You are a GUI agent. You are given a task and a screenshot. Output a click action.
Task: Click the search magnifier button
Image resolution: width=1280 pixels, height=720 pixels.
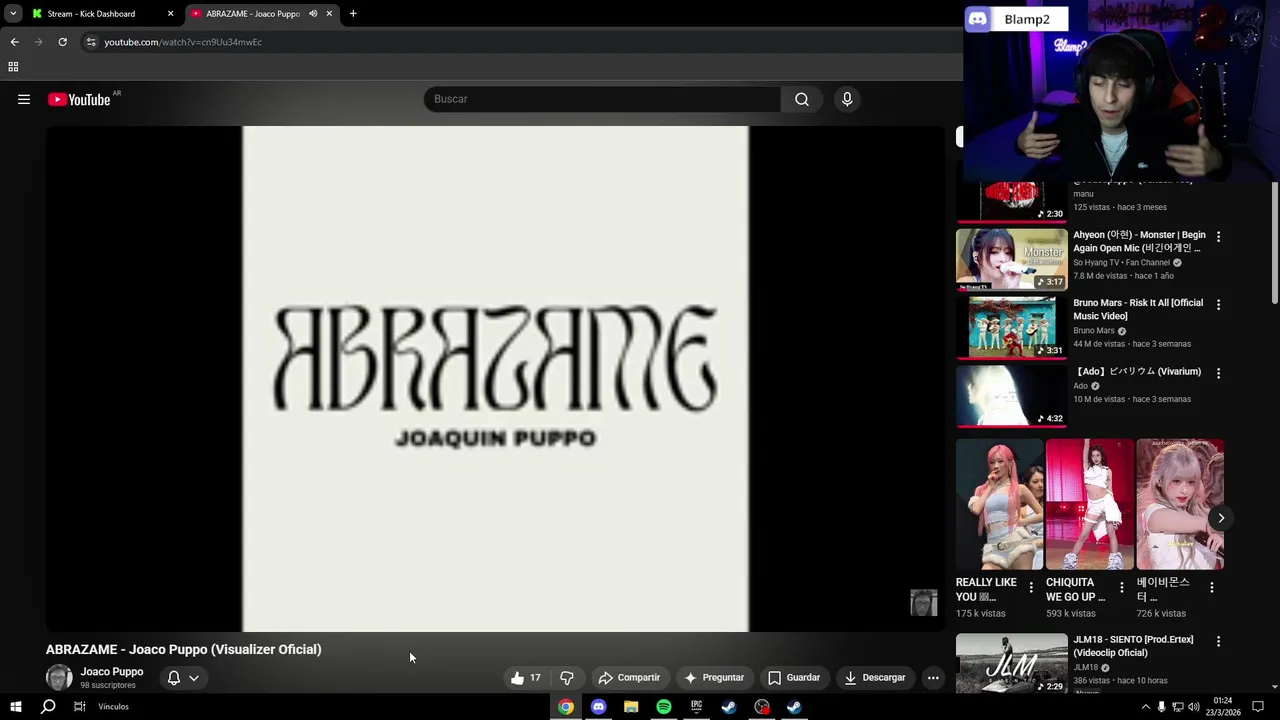[802, 99]
